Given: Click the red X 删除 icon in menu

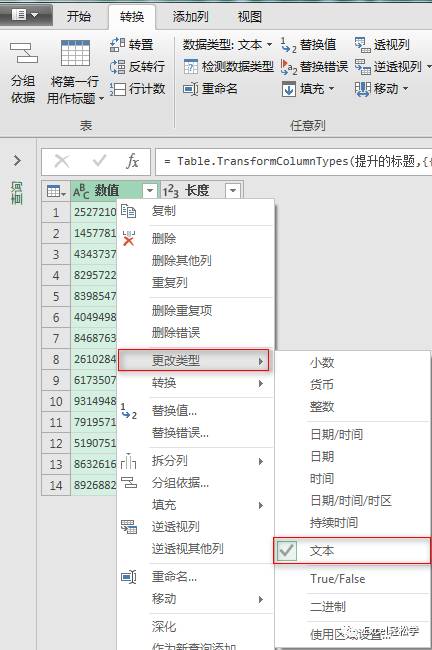Looking at the screenshot, I should click(x=129, y=238).
